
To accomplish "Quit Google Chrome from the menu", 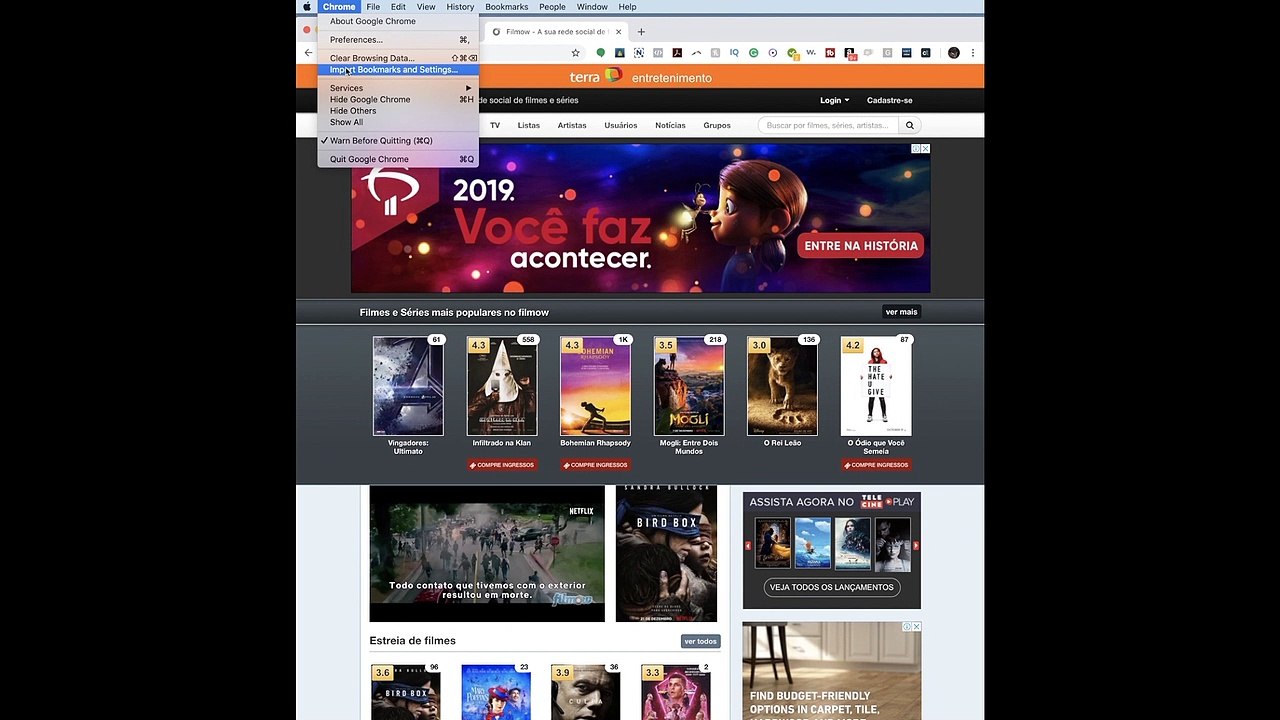I will (x=398, y=159).
